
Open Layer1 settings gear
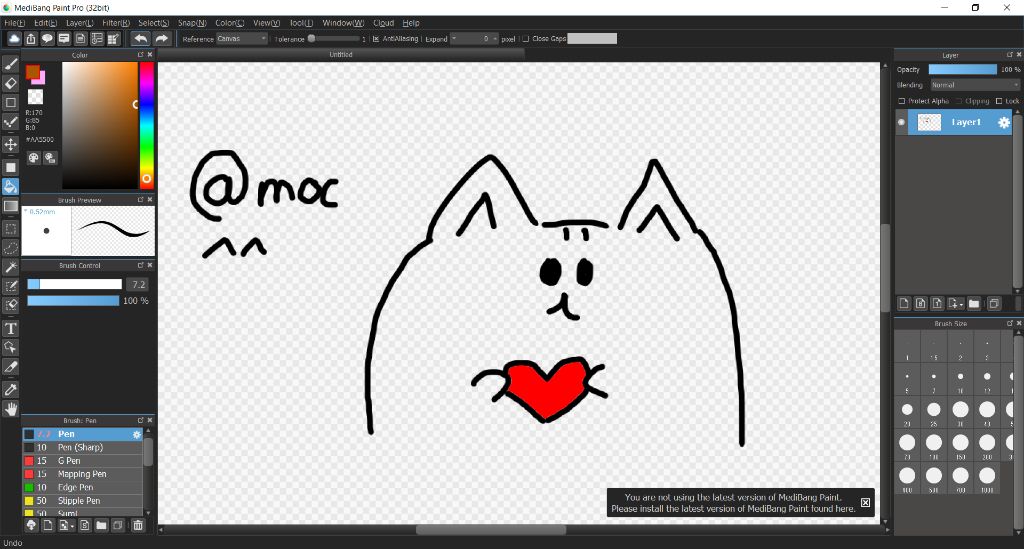tap(1004, 122)
